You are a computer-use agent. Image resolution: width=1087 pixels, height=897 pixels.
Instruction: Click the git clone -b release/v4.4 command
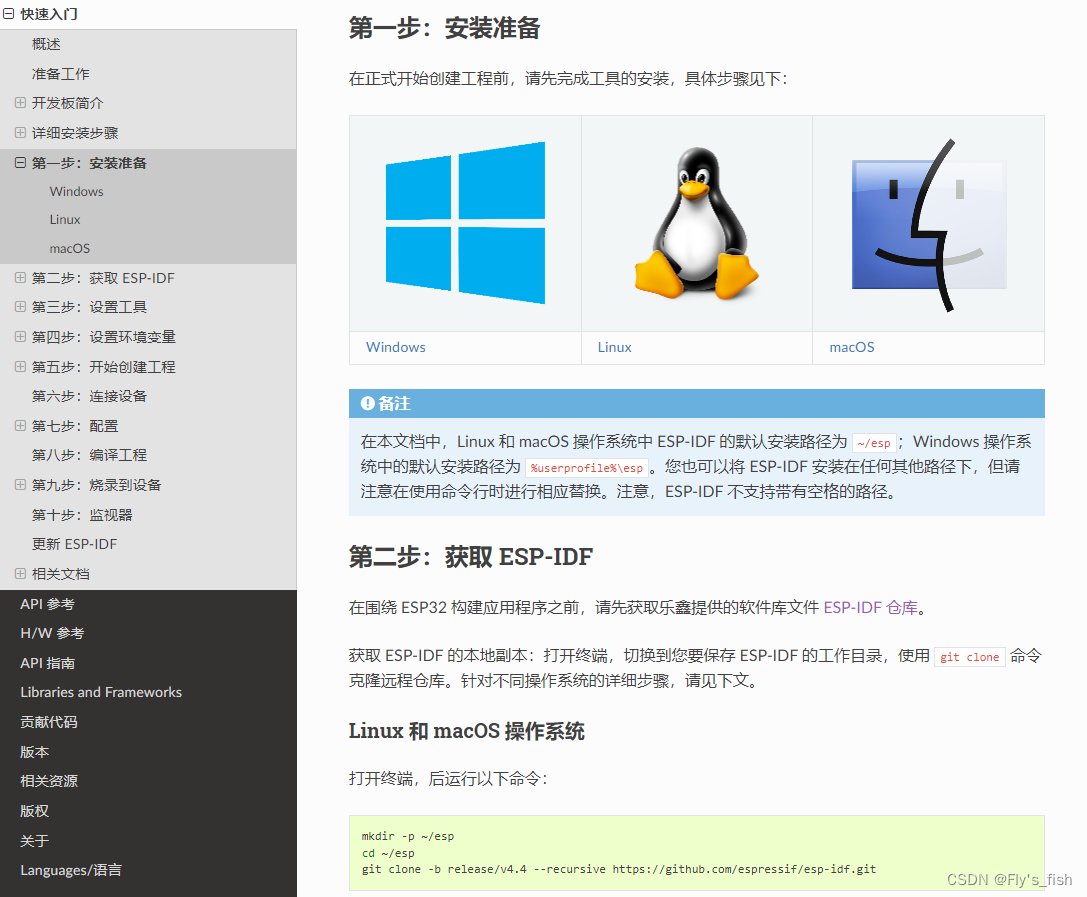(x=618, y=869)
